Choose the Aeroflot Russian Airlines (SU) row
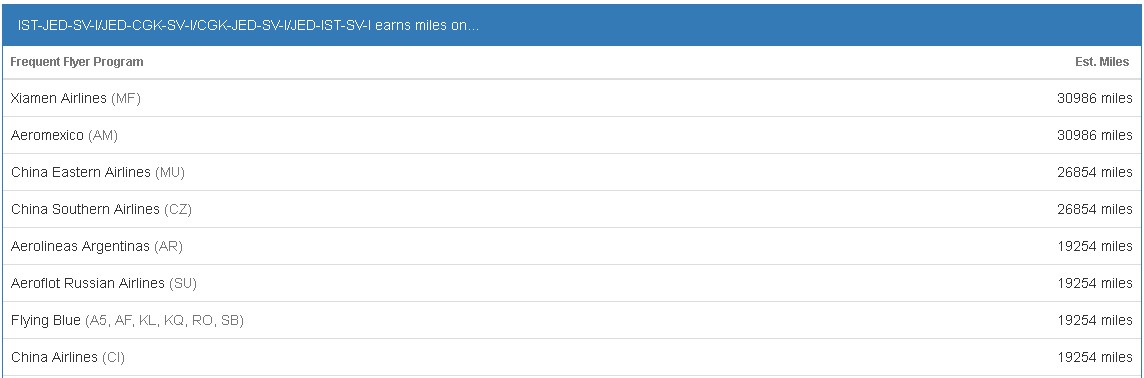 tap(571, 283)
